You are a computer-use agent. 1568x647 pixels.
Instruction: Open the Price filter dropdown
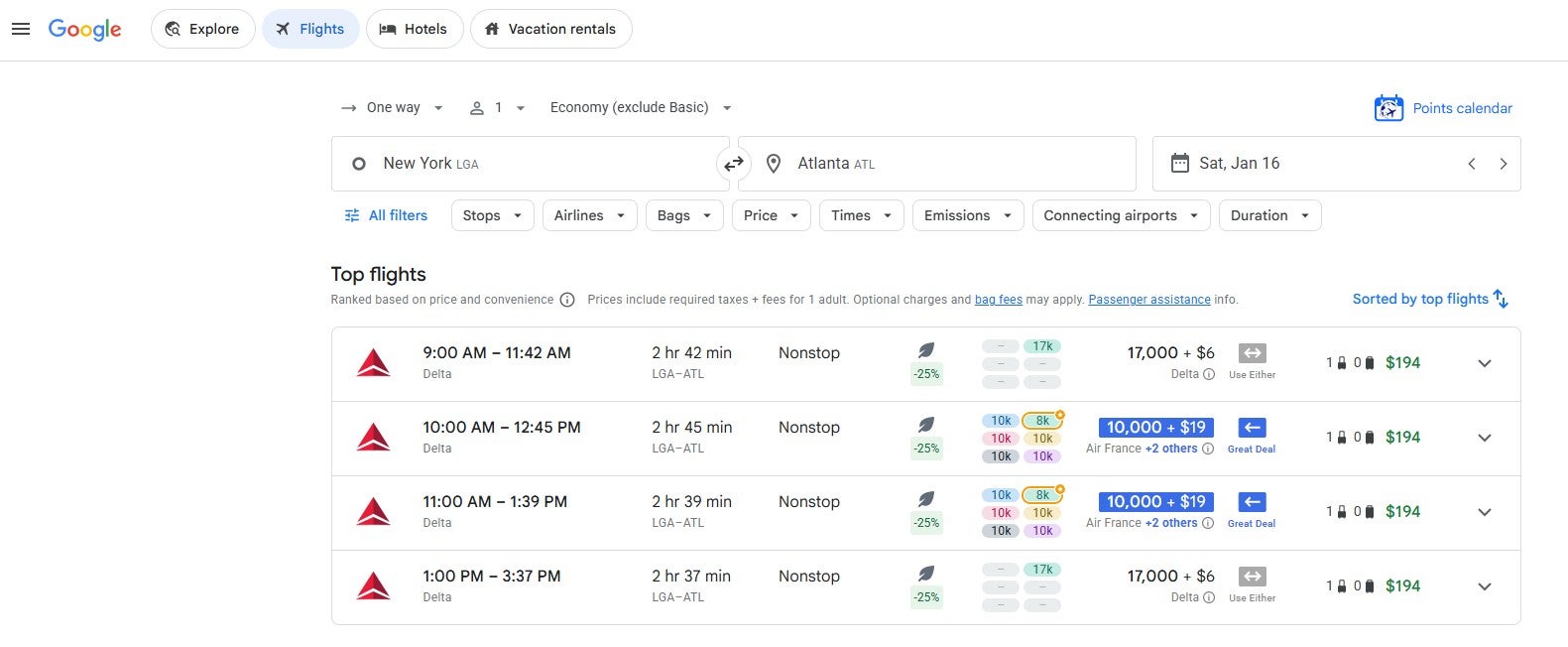[771, 215]
